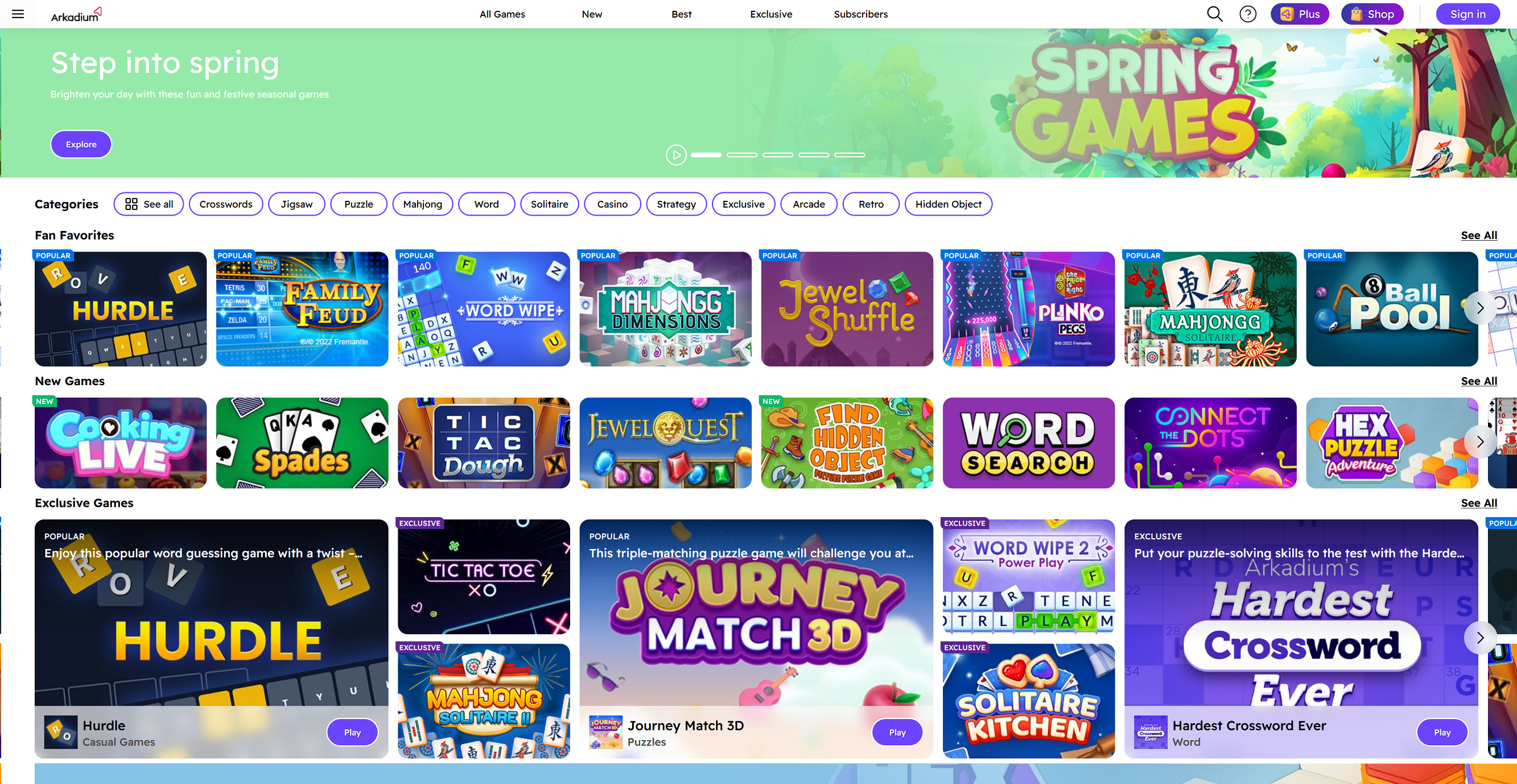1517x784 pixels.
Task: Open the Subscribers menu item
Action: (860, 14)
